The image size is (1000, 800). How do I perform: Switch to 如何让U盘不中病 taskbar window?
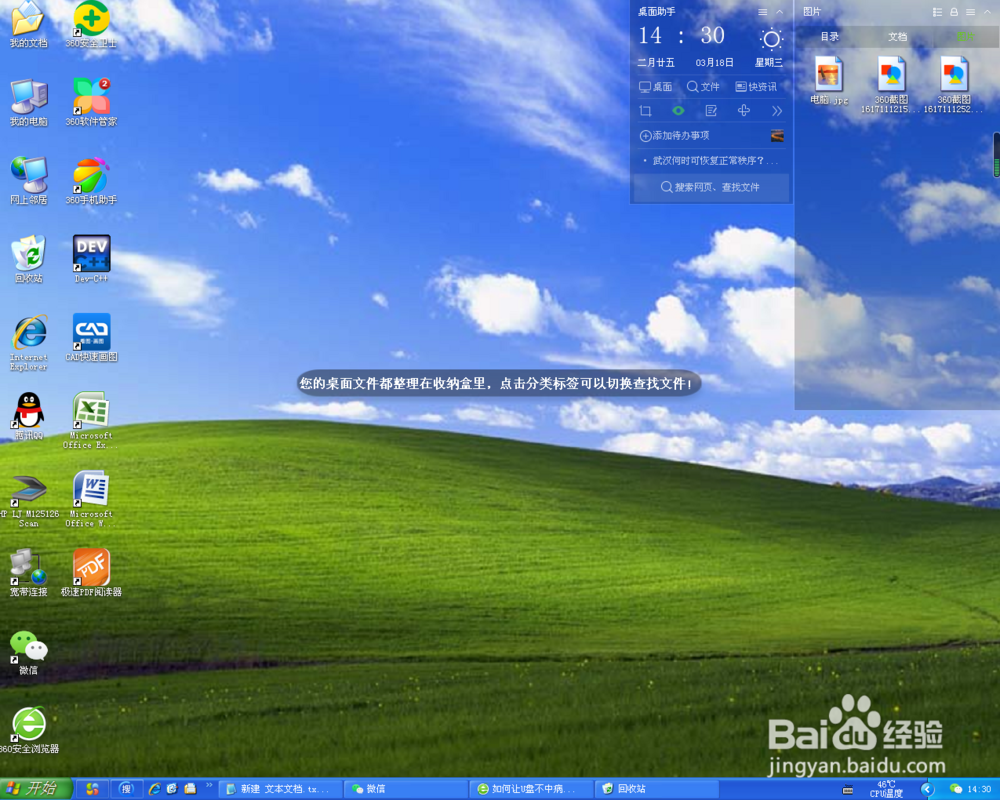pyautogui.click(x=531, y=789)
